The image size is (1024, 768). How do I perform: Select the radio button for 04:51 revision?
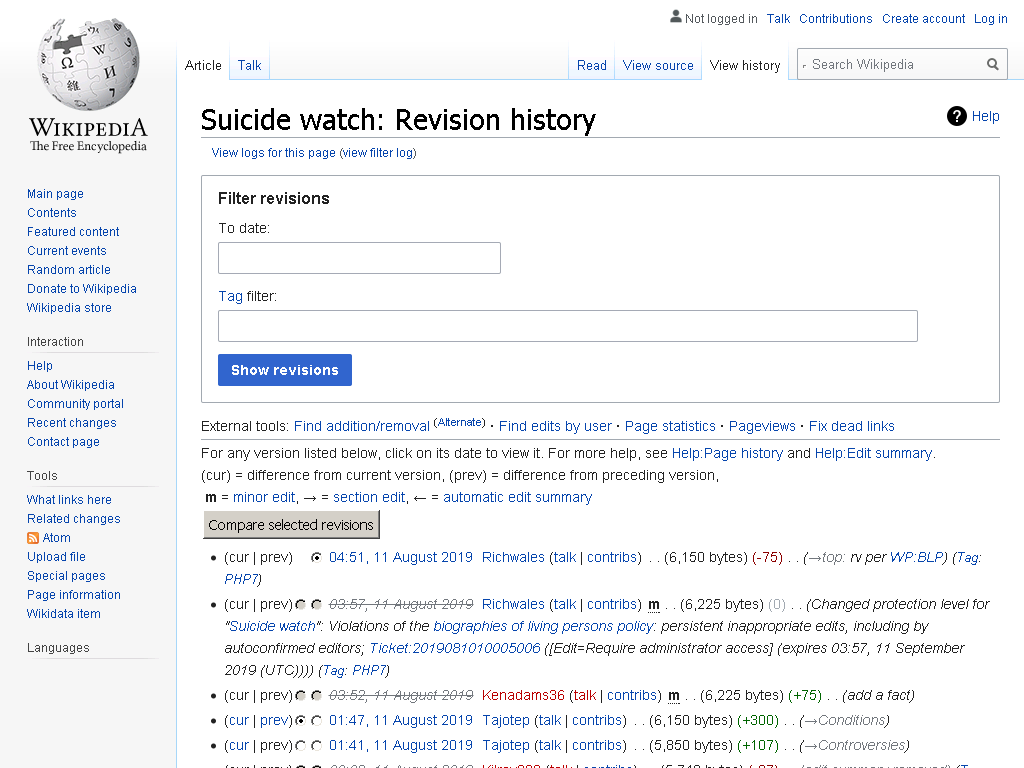coord(316,557)
